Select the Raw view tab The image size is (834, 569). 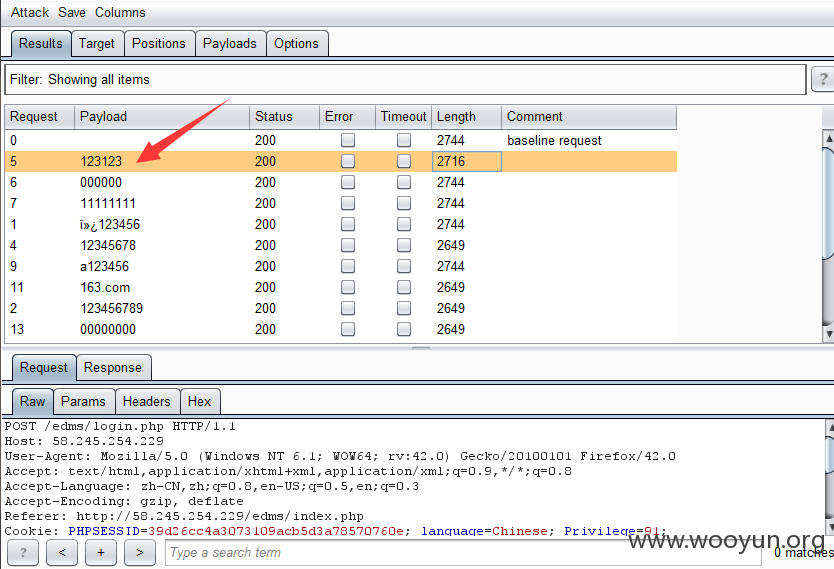32,401
